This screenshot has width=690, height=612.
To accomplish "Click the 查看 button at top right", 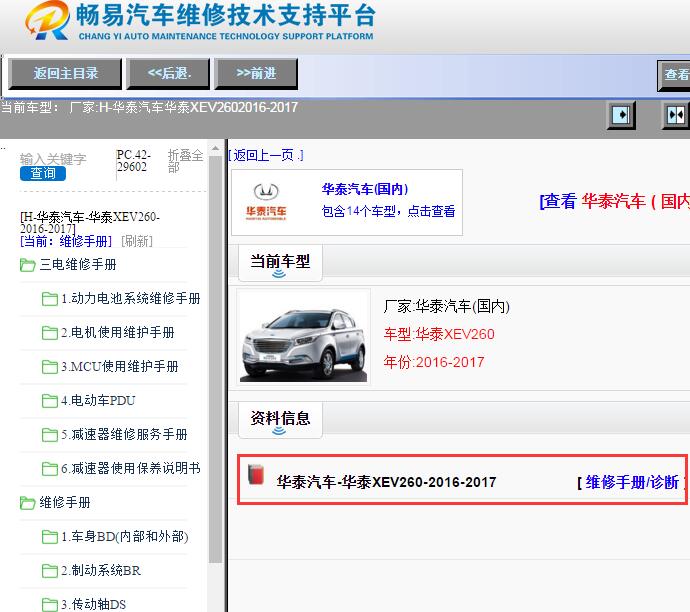I will [674, 75].
